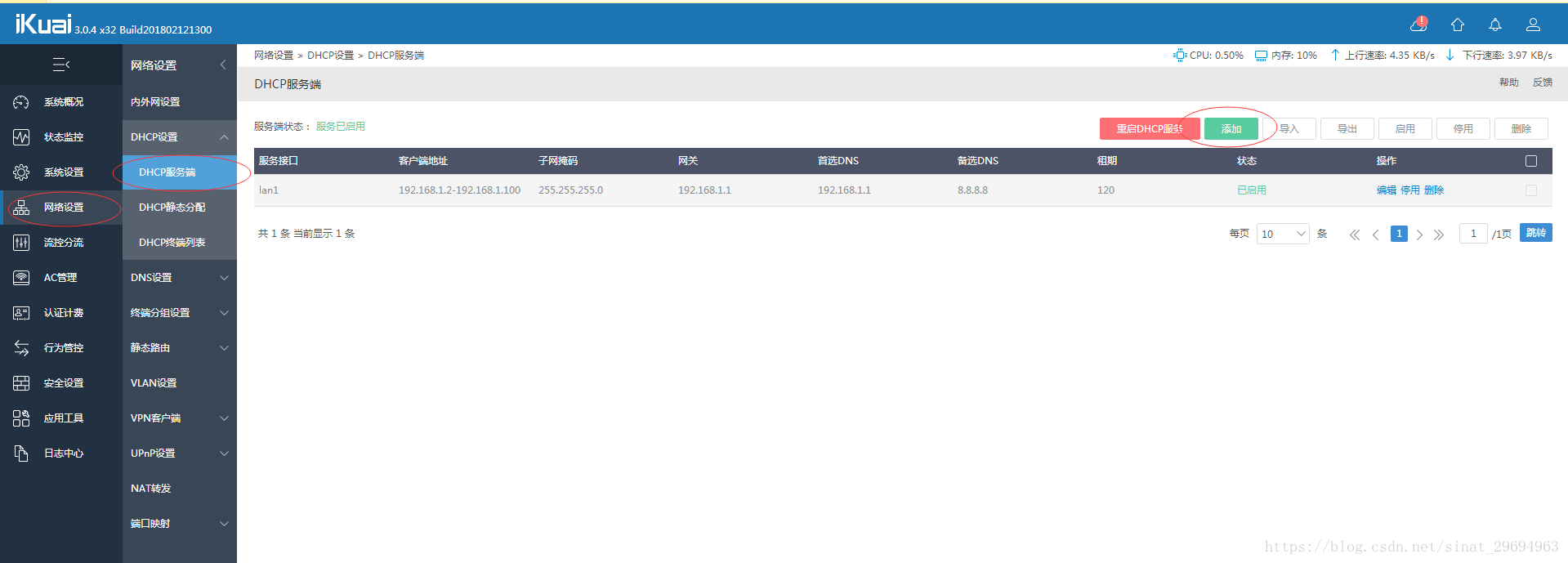Viewport: 1568px width, 563px height.
Task: Expand the 端口映射 section
Action: [224, 524]
